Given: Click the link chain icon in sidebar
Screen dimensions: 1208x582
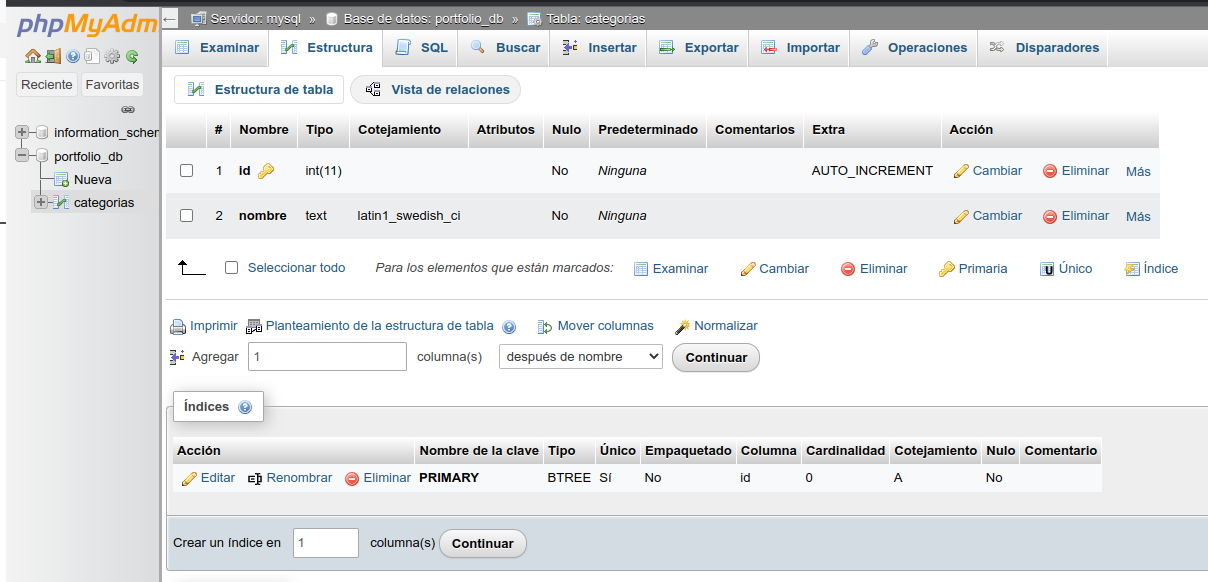Looking at the screenshot, I should coord(128,109).
